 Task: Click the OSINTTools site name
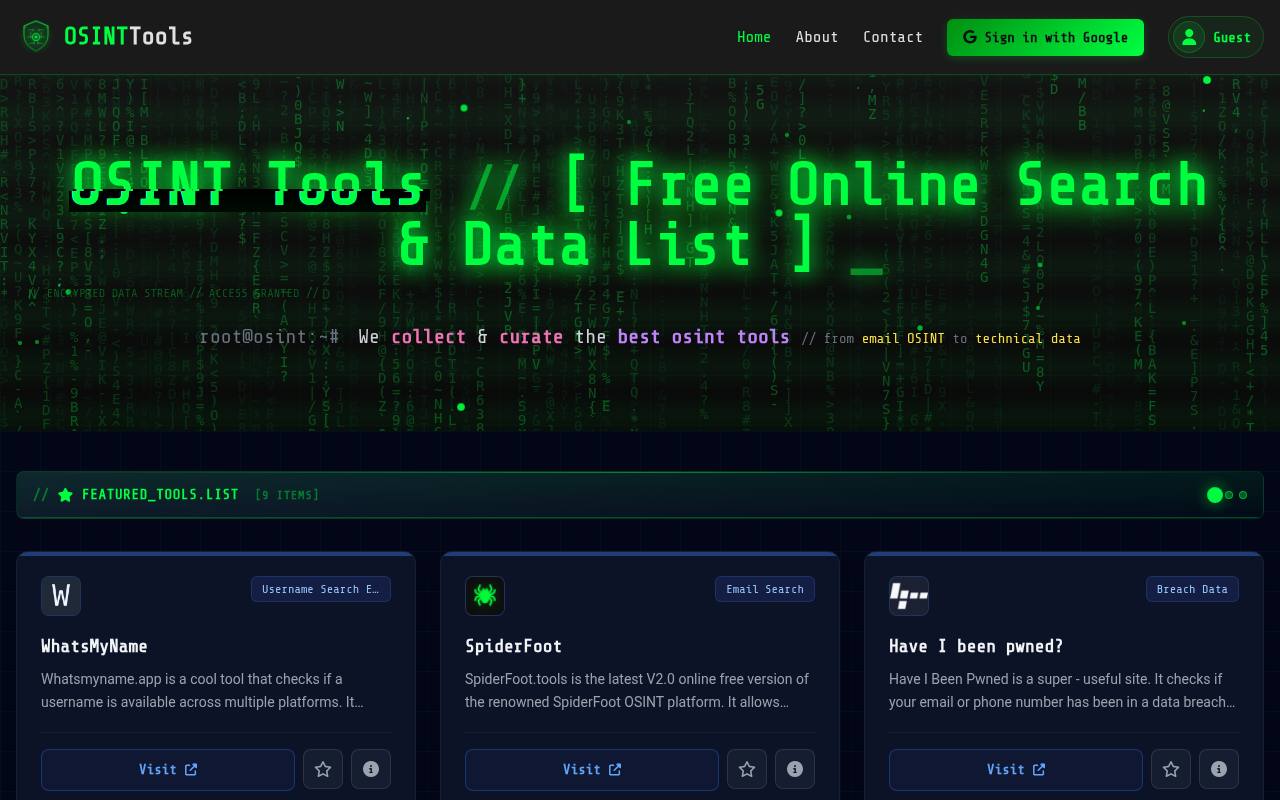128,37
